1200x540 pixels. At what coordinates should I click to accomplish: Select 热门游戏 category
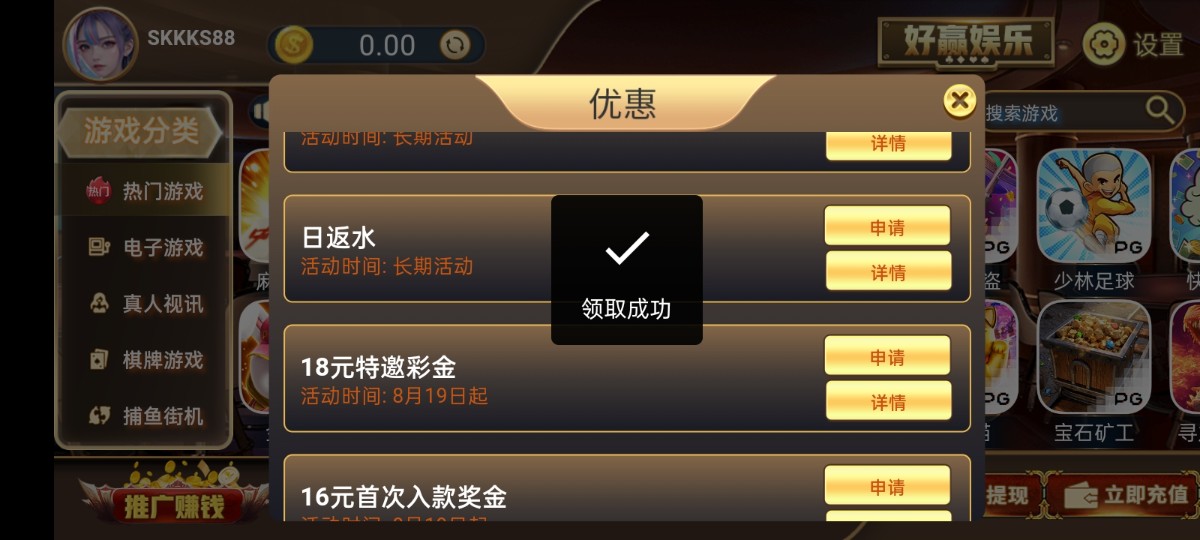click(x=145, y=190)
